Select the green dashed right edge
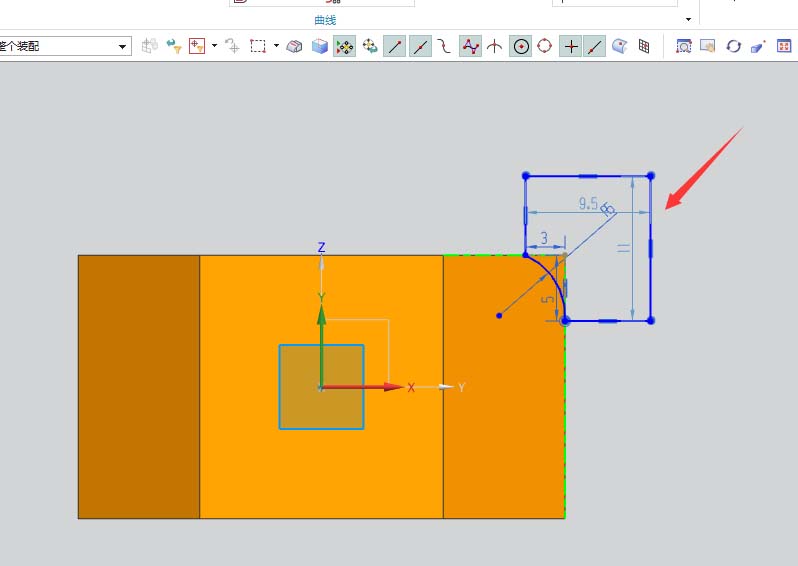This screenshot has width=798, height=566. [565, 417]
